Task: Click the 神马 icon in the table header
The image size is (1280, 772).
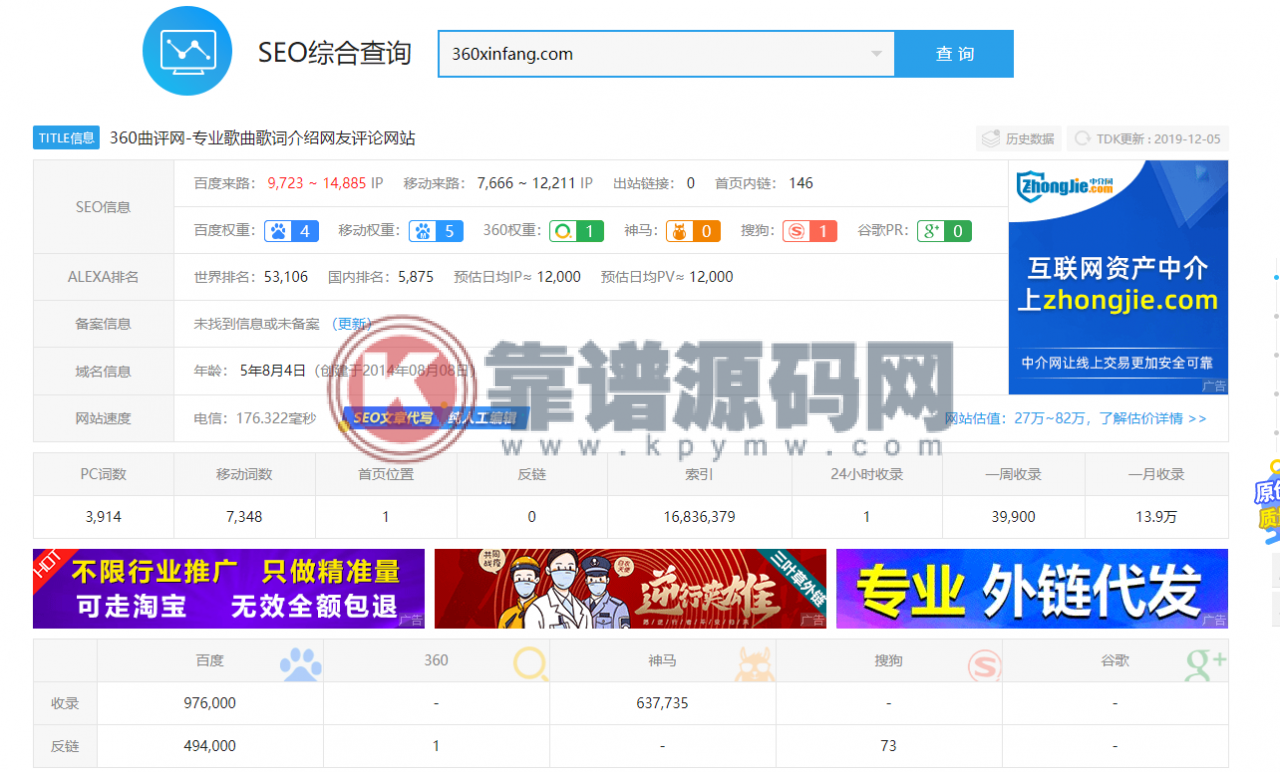Action: pyautogui.click(x=756, y=664)
